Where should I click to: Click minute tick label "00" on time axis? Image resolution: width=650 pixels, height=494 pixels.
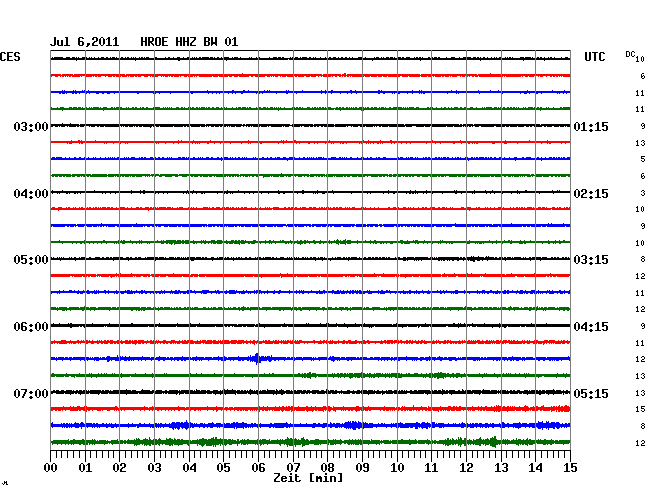pyautogui.click(x=51, y=467)
